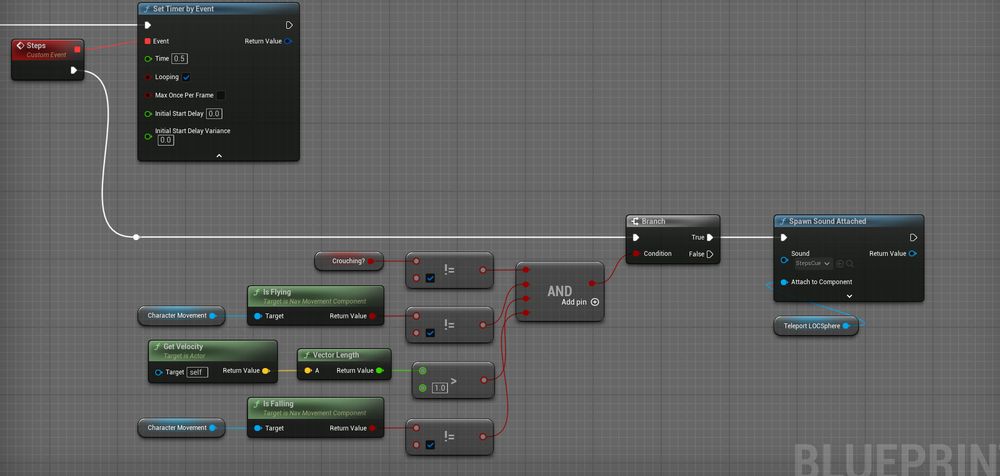Click the Attach to Component pin
Screen dimensions: 1000x476
pyautogui.click(x=784, y=282)
